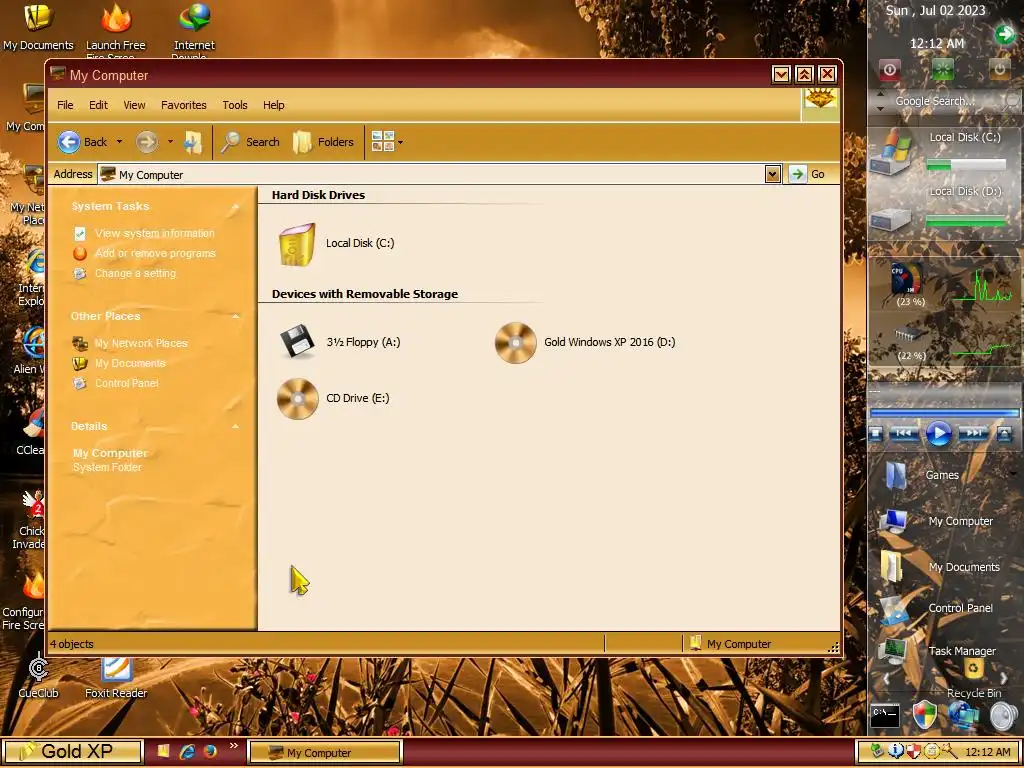The height and width of the screenshot is (768, 1024).
Task: Open the Edit menu
Action: [99, 105]
